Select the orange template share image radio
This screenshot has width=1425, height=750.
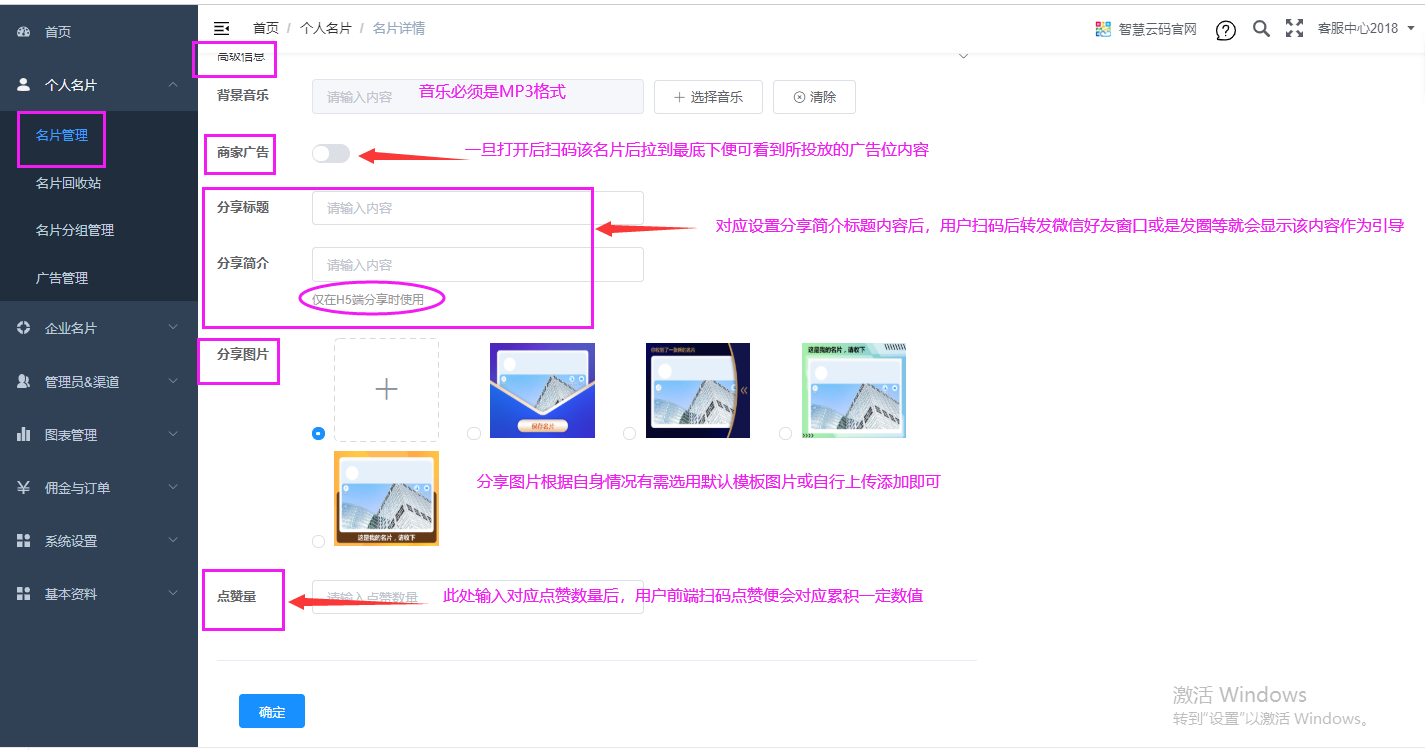(x=318, y=541)
